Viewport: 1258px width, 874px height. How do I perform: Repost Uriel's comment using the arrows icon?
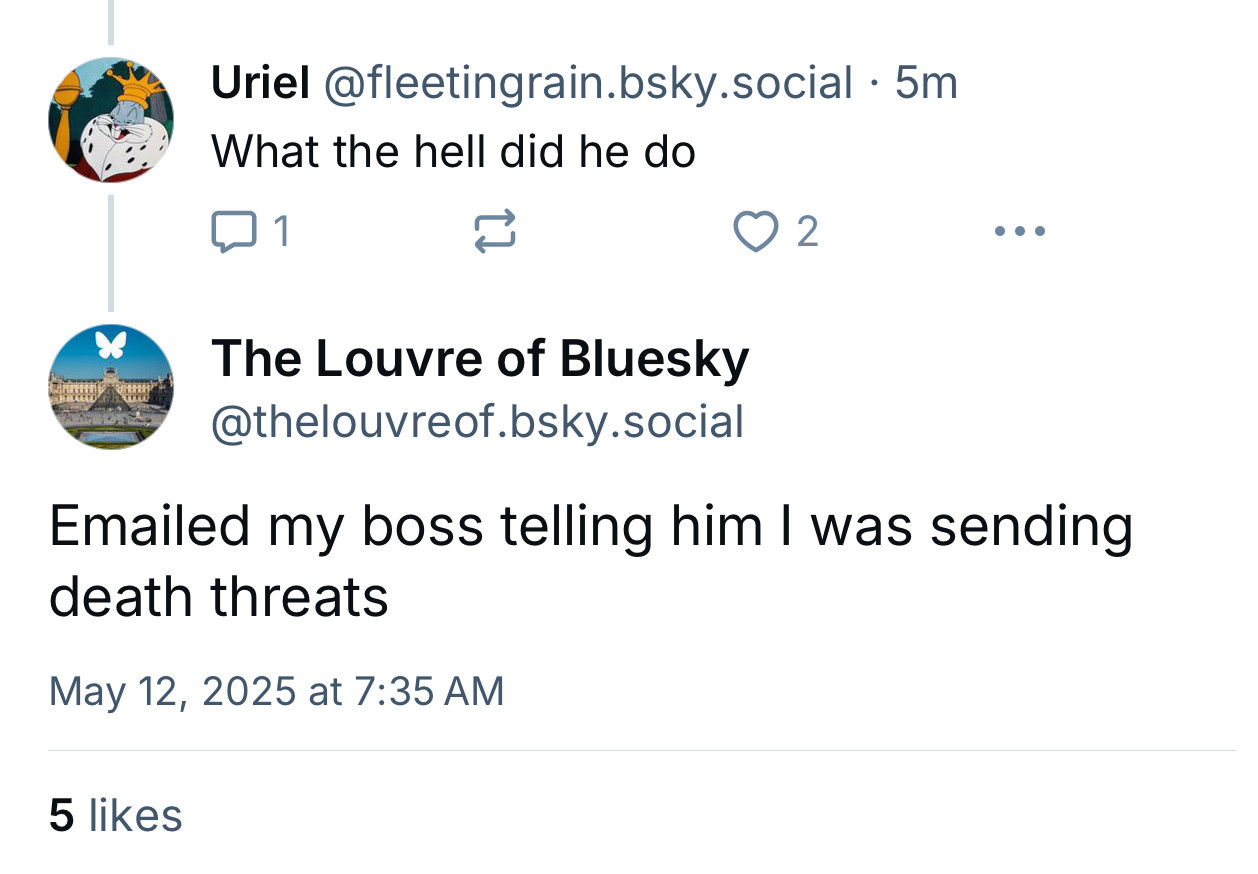pyautogui.click(x=493, y=232)
